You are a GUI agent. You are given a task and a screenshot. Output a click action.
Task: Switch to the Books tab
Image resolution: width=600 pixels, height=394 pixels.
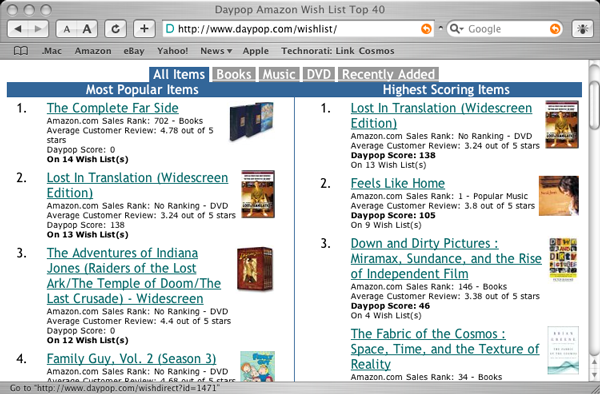[x=234, y=75]
